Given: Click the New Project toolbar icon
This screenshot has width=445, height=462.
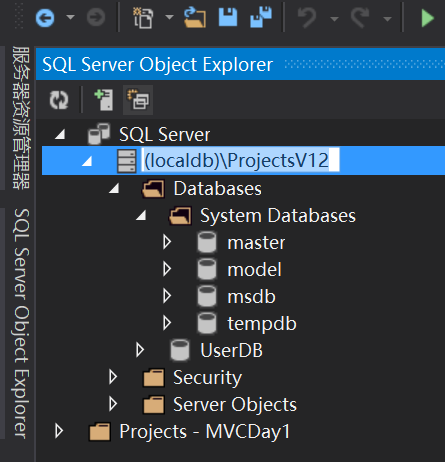Looking at the screenshot, I should [143, 17].
